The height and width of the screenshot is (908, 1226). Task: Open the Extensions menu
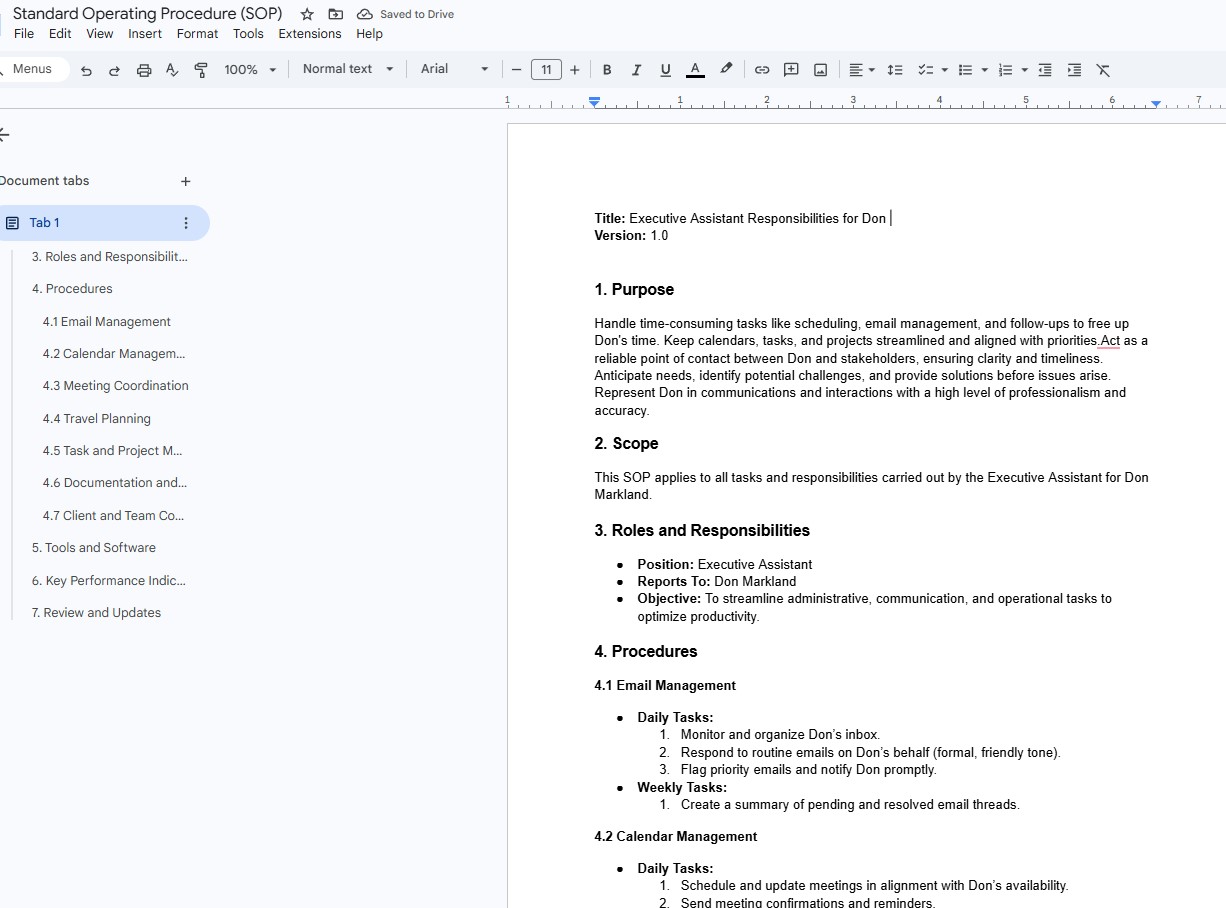(310, 34)
